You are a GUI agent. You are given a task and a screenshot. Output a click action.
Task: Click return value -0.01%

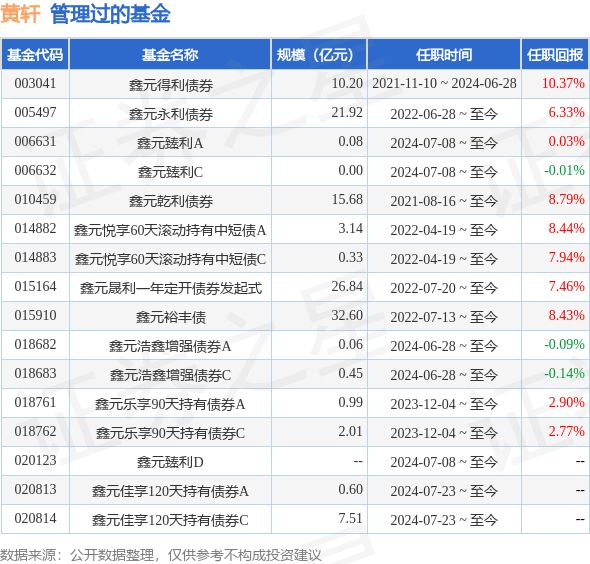pyautogui.click(x=564, y=170)
